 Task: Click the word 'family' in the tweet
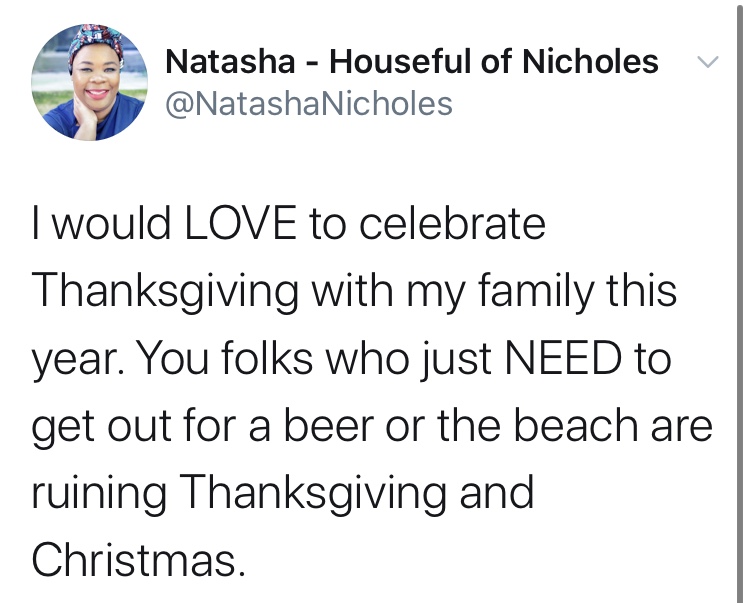click(x=532, y=292)
